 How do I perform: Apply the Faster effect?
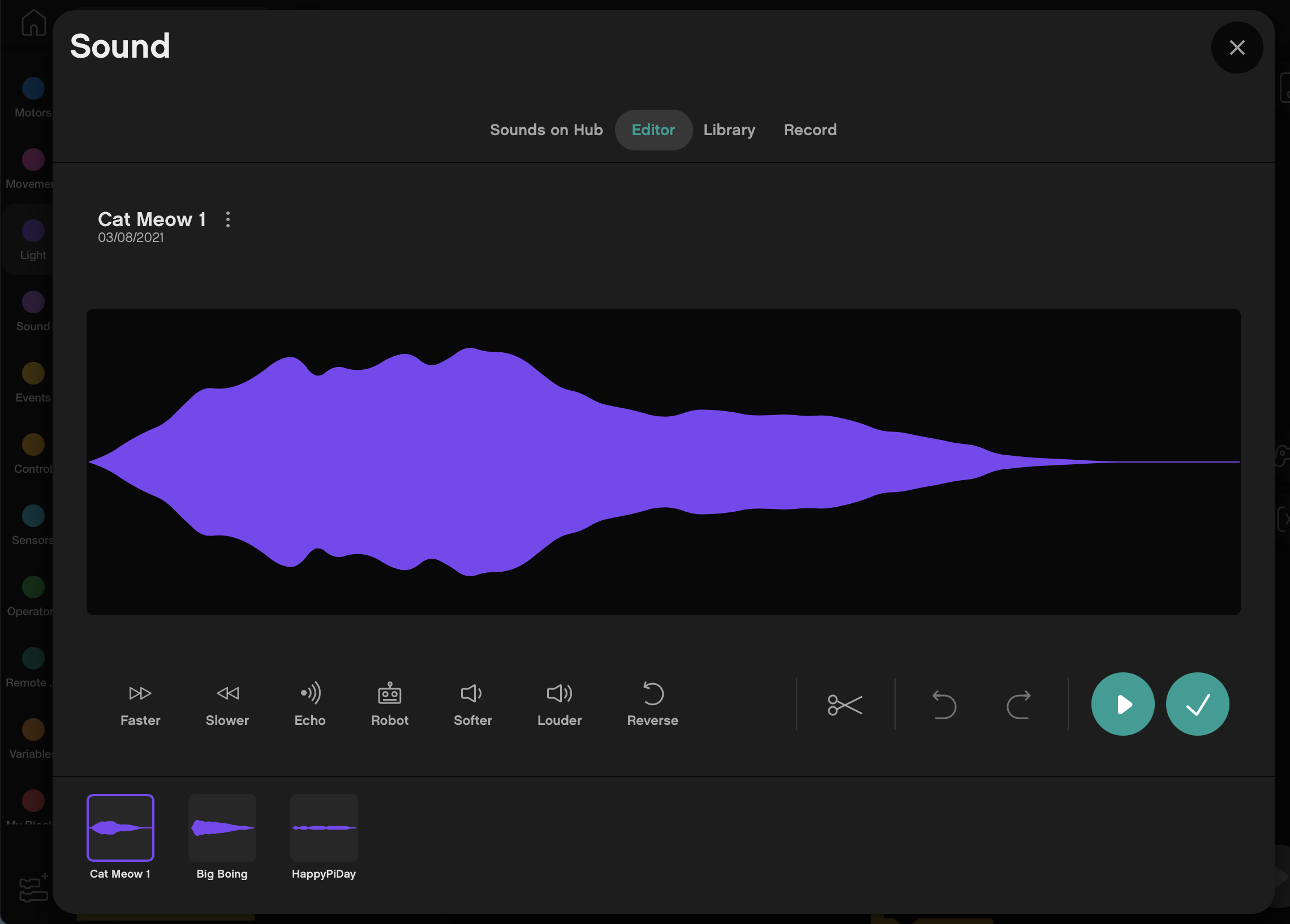[140, 704]
